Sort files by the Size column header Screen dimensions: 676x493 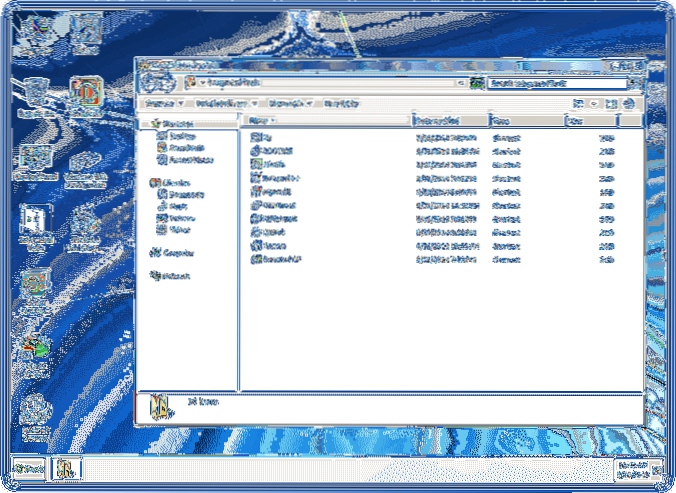click(591, 121)
